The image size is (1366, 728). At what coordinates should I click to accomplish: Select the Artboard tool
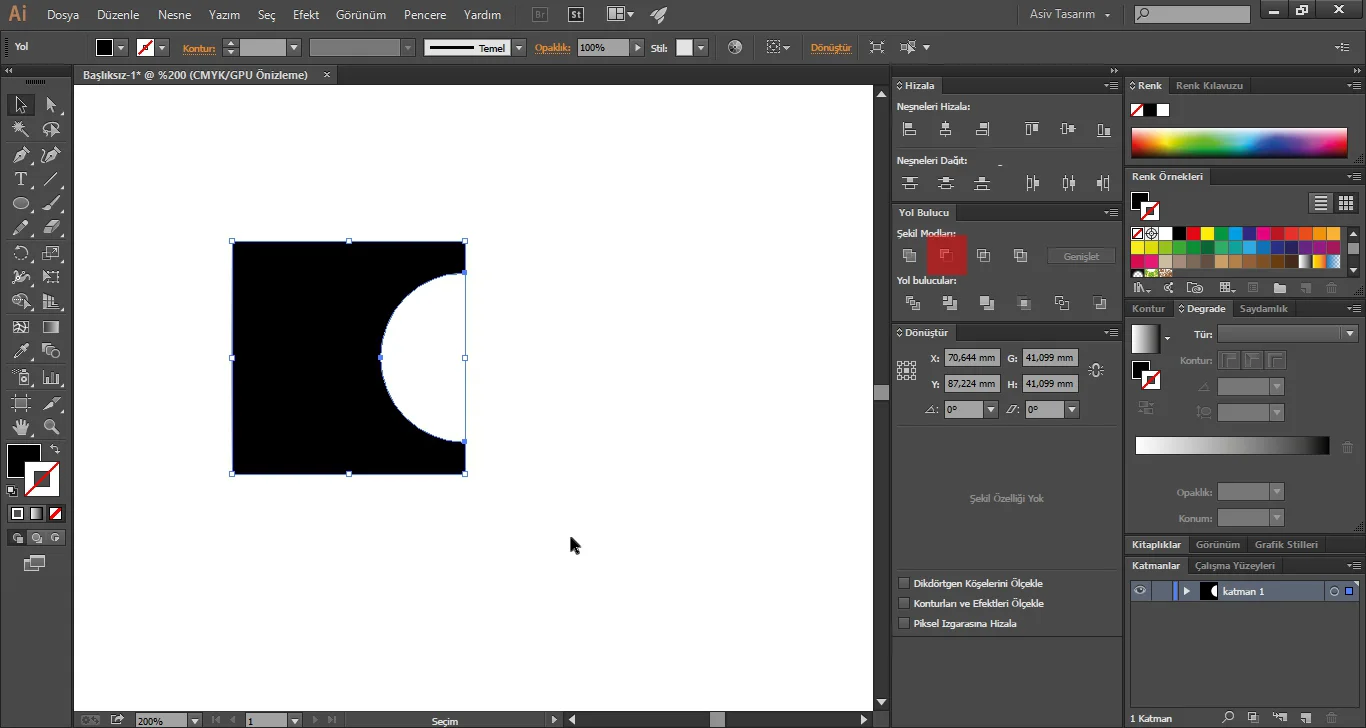coord(20,402)
